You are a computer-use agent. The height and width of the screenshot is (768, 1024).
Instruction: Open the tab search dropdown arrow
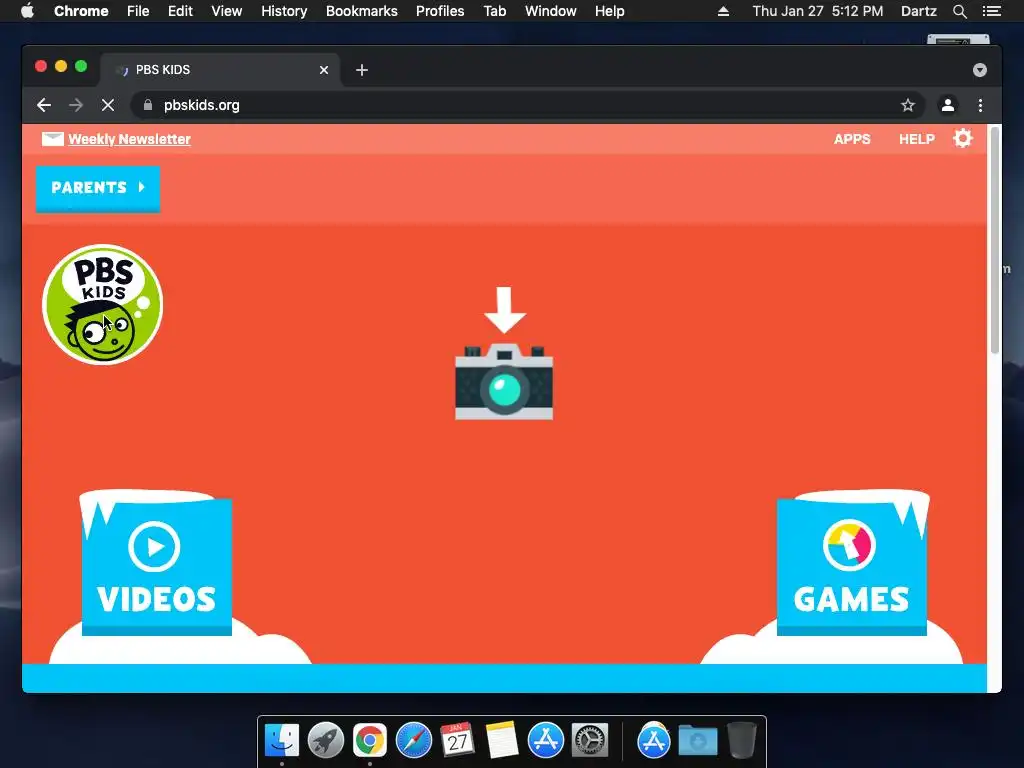[980, 70]
